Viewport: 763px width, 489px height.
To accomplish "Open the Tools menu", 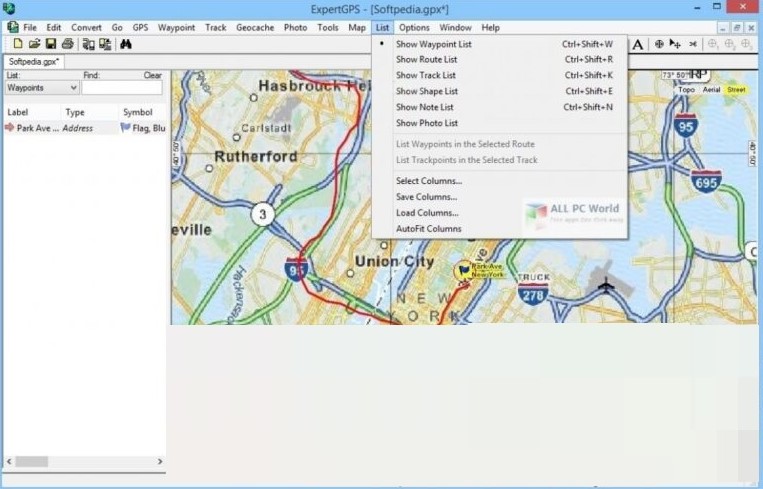I will click(x=327, y=28).
